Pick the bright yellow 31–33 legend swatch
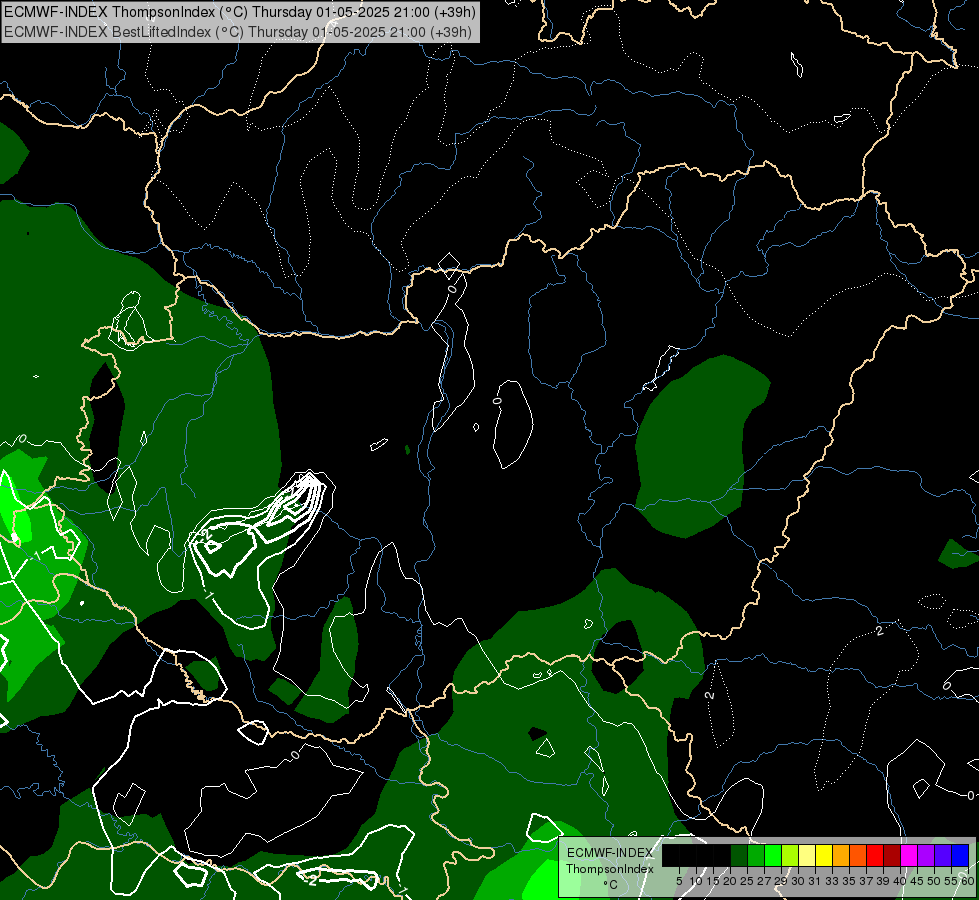979x900 pixels. coord(824,855)
